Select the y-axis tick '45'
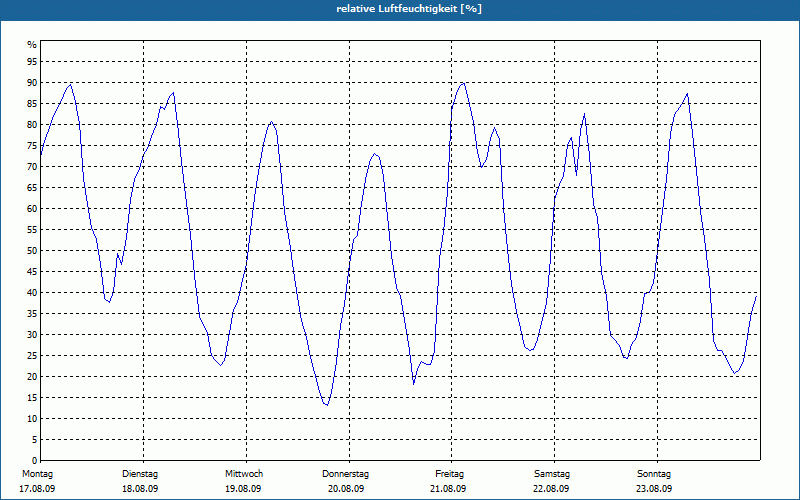This screenshot has width=800, height=500. pyautogui.click(x=32, y=271)
